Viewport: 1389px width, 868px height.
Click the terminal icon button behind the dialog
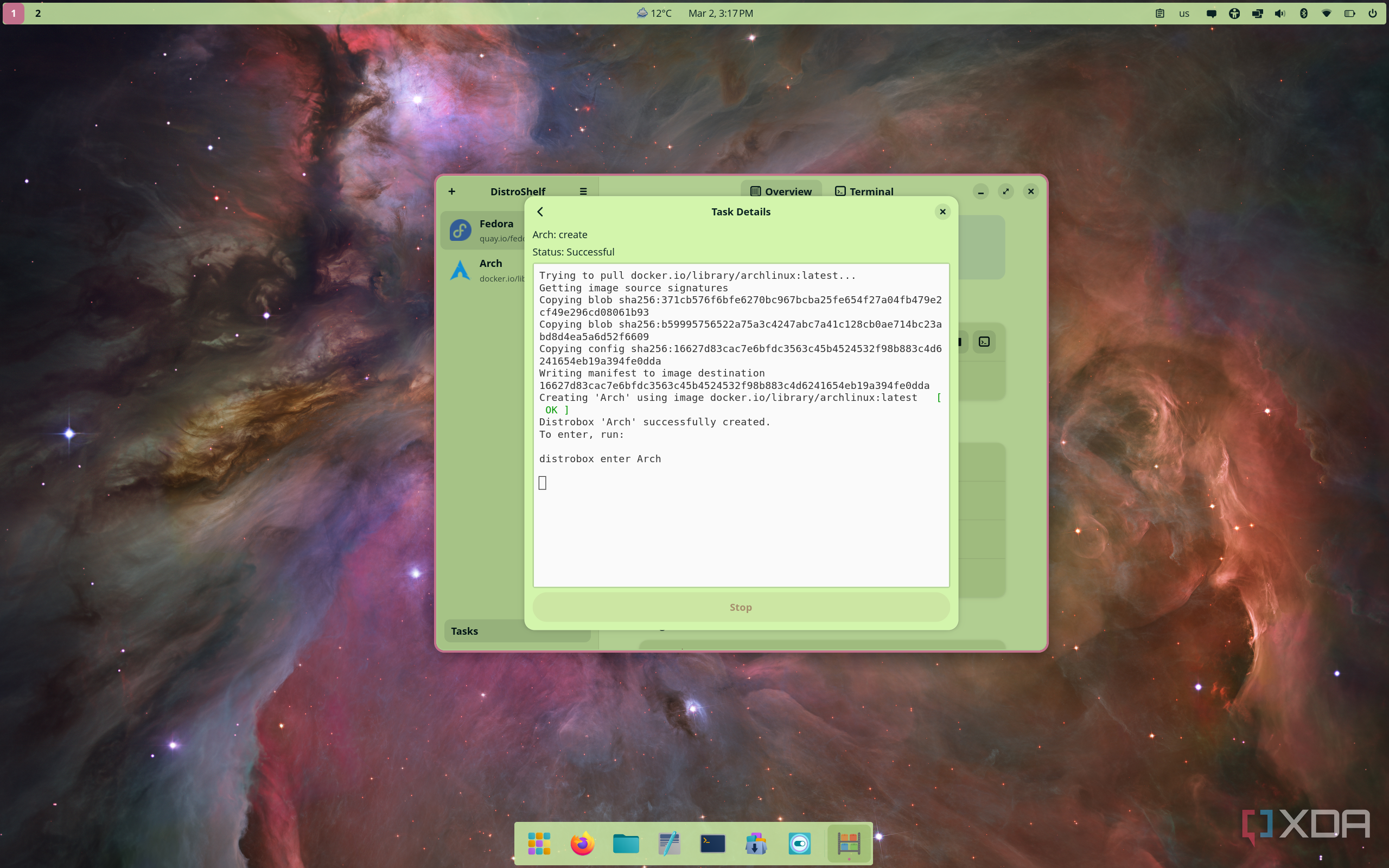pyautogui.click(x=984, y=342)
